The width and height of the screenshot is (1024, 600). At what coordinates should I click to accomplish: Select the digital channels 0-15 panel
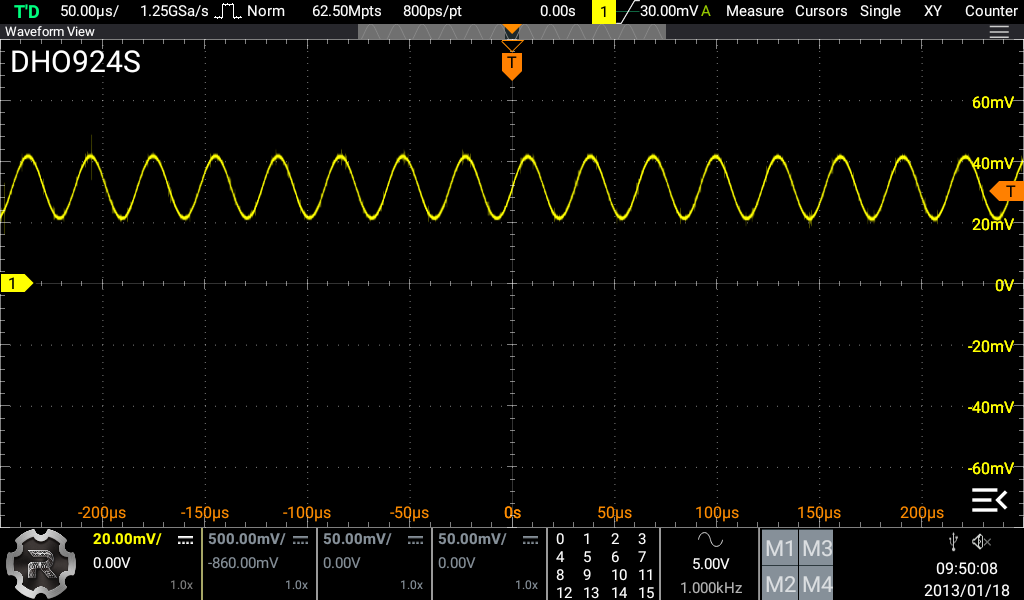tap(603, 565)
